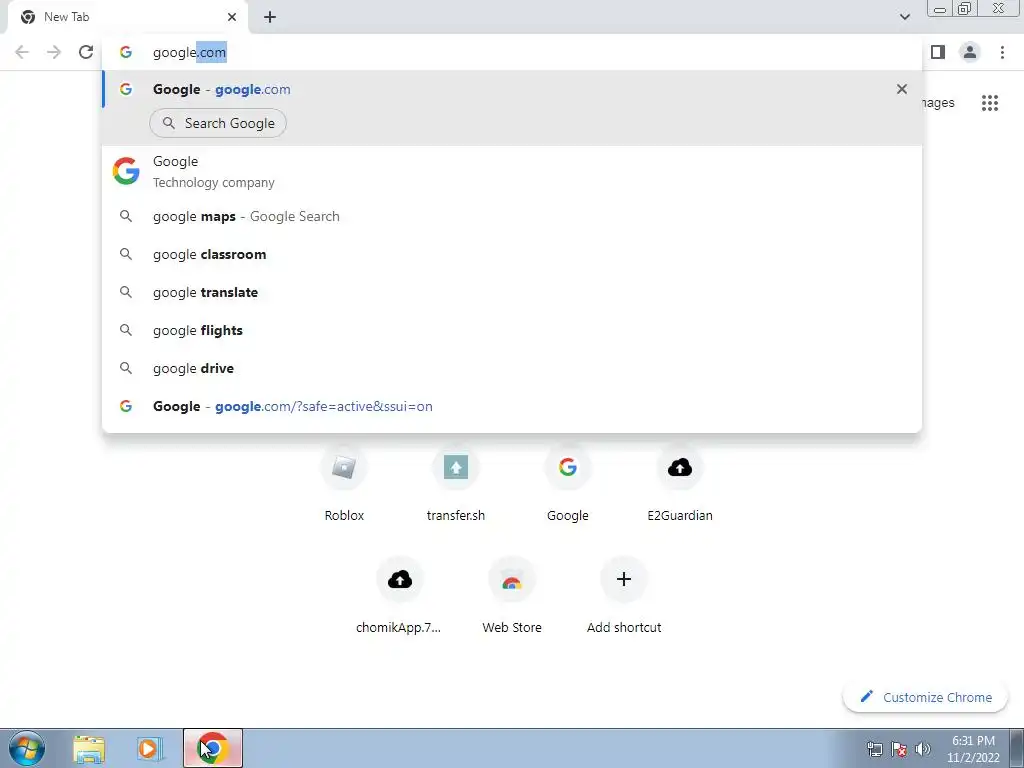Open Windows Explorer from the taskbar

click(x=89, y=748)
